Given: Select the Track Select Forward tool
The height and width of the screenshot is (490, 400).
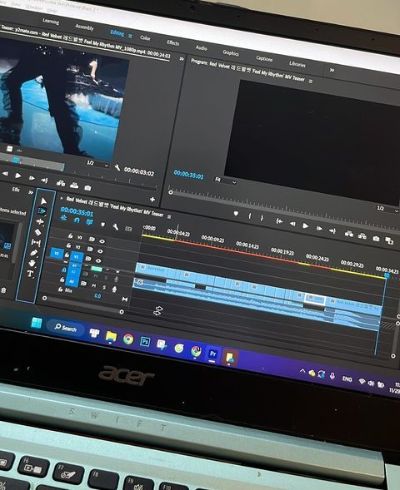Looking at the screenshot, I should tap(42, 211).
